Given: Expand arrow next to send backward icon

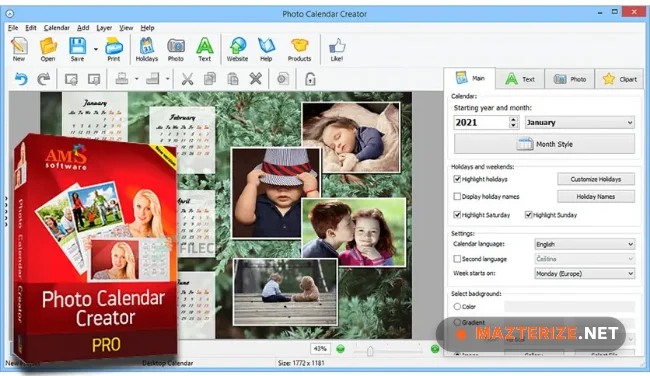Looking at the screenshot, I should (167, 79).
